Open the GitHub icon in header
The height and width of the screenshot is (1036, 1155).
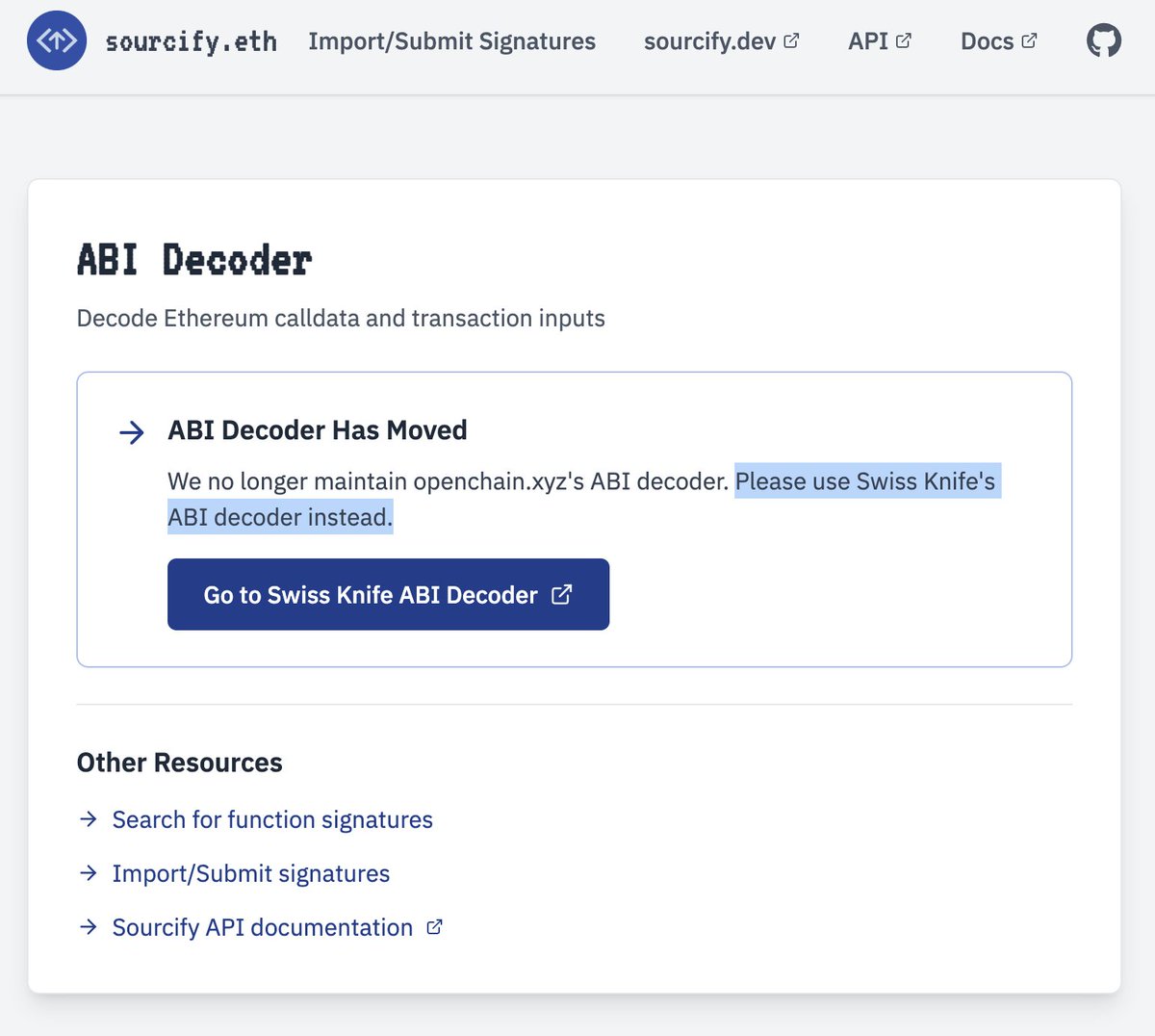(x=1104, y=40)
